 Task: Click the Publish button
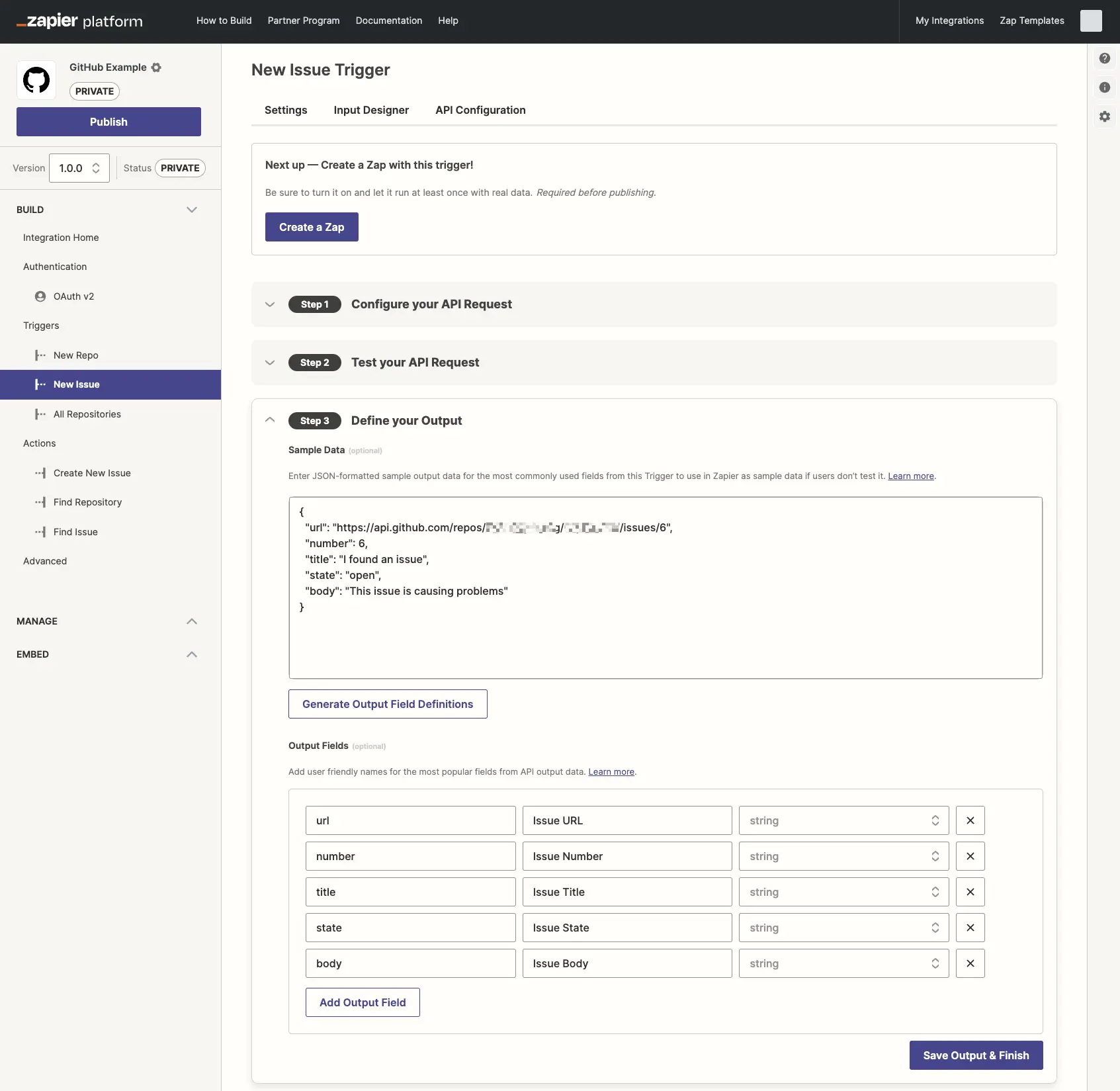[x=108, y=122]
